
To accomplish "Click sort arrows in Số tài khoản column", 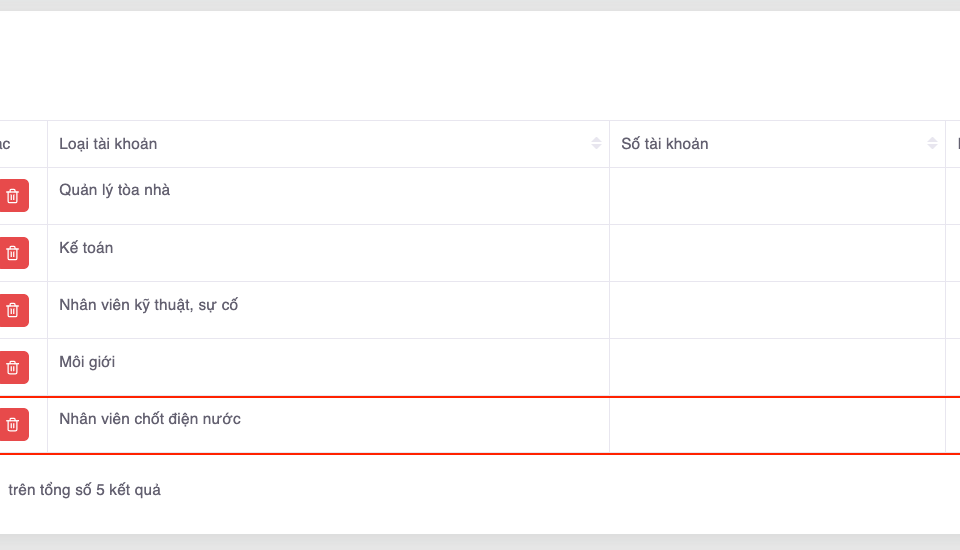I will pyautogui.click(x=933, y=144).
